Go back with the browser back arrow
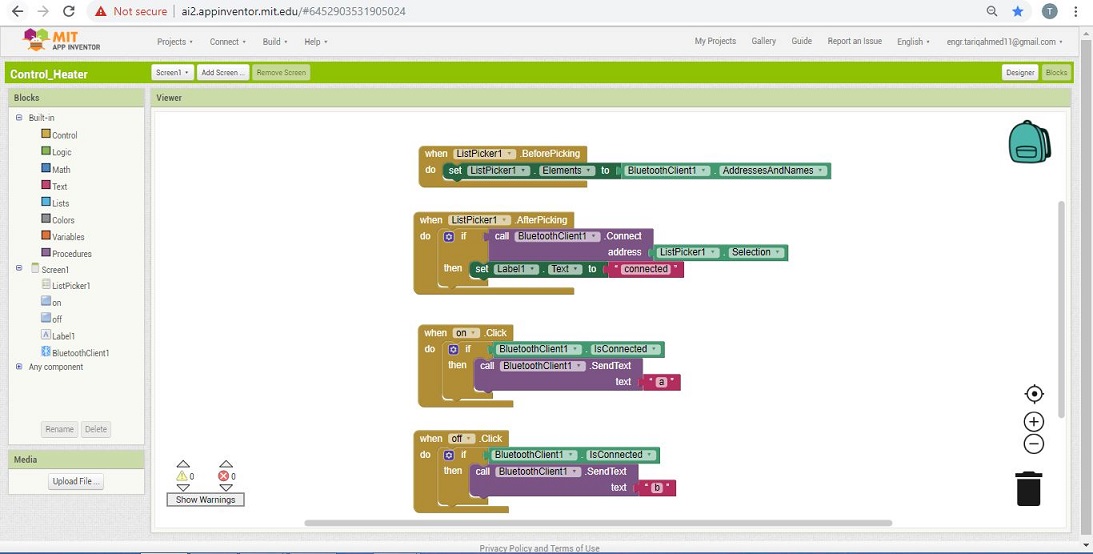The image size is (1093, 554). [17, 11]
